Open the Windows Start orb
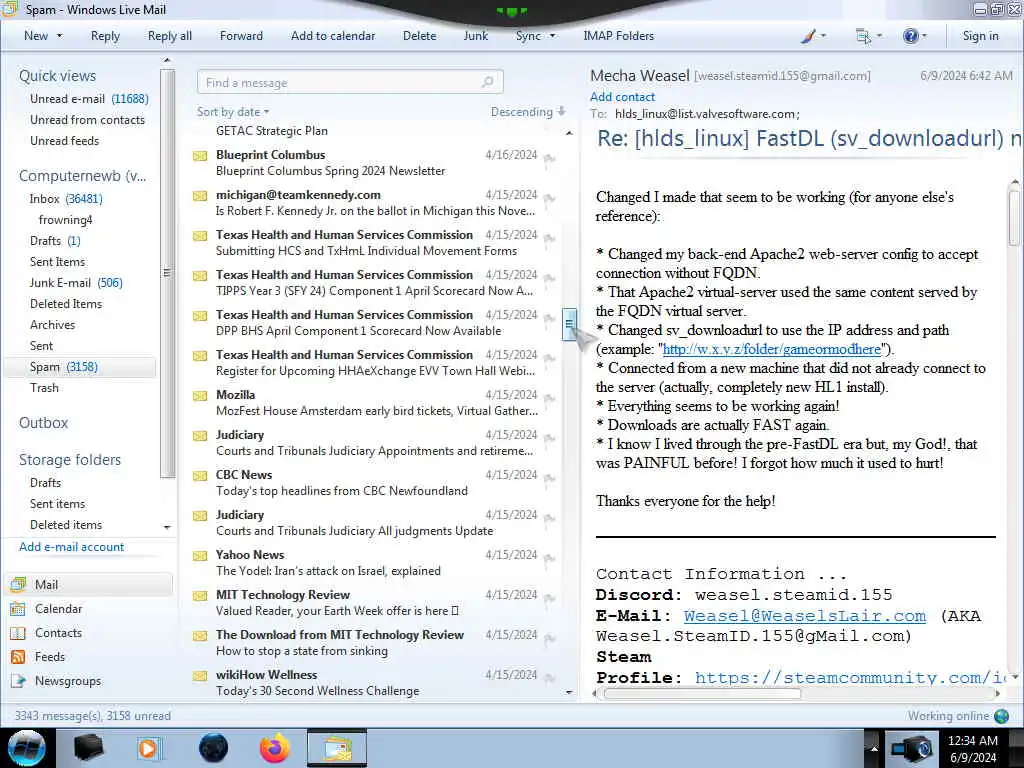This screenshot has width=1024, height=768. pyautogui.click(x=27, y=748)
